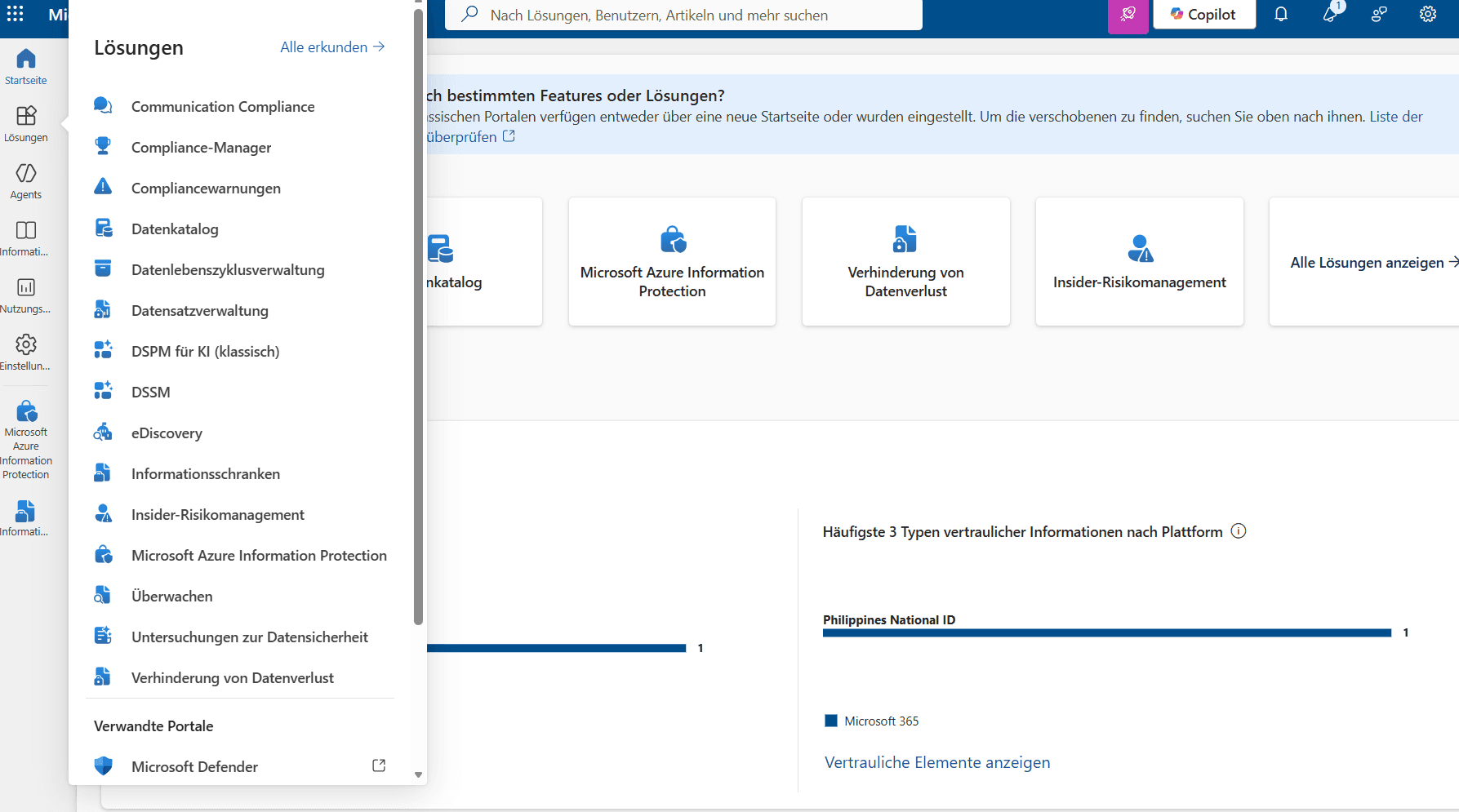
Task: Follow the Liste der link in banner
Action: coord(1396,117)
